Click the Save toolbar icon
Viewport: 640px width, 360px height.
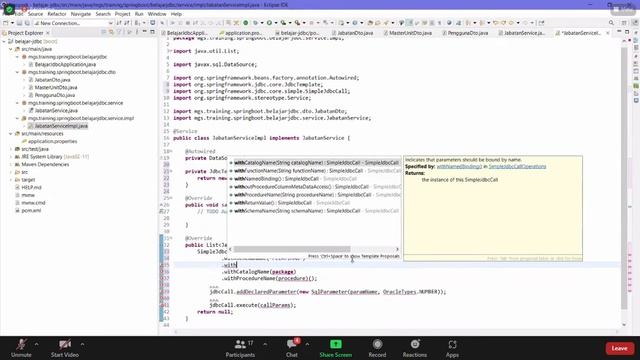(19, 23)
